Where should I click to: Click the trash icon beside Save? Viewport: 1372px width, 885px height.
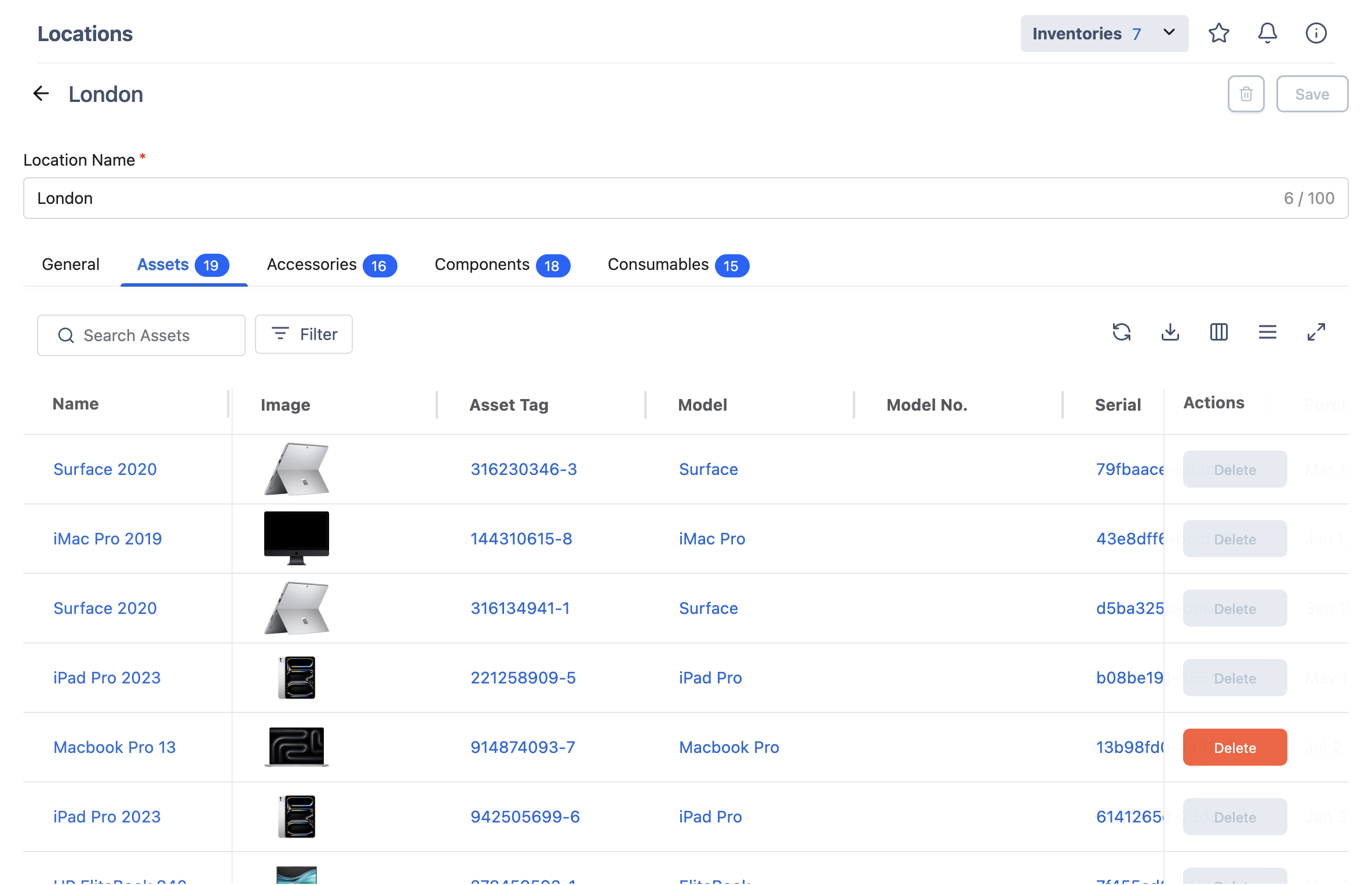point(1246,94)
